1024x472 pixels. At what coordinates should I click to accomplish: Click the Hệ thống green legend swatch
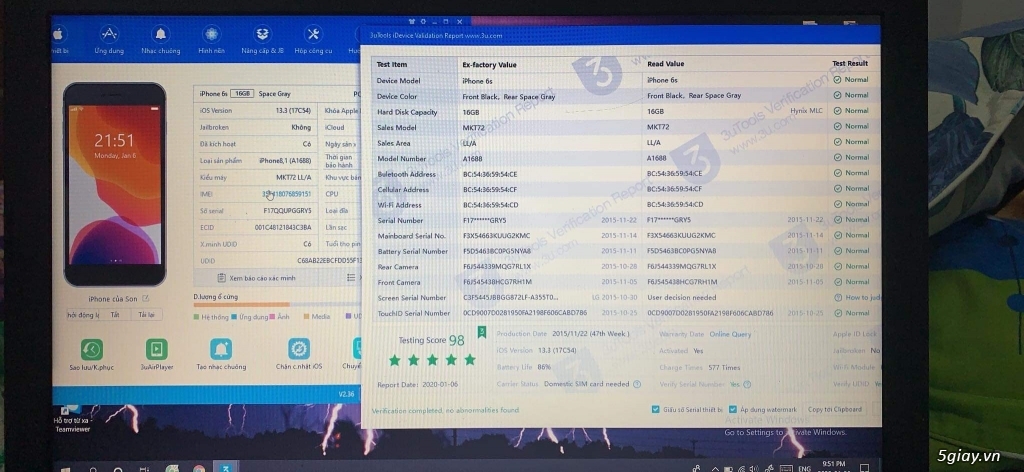click(x=197, y=317)
